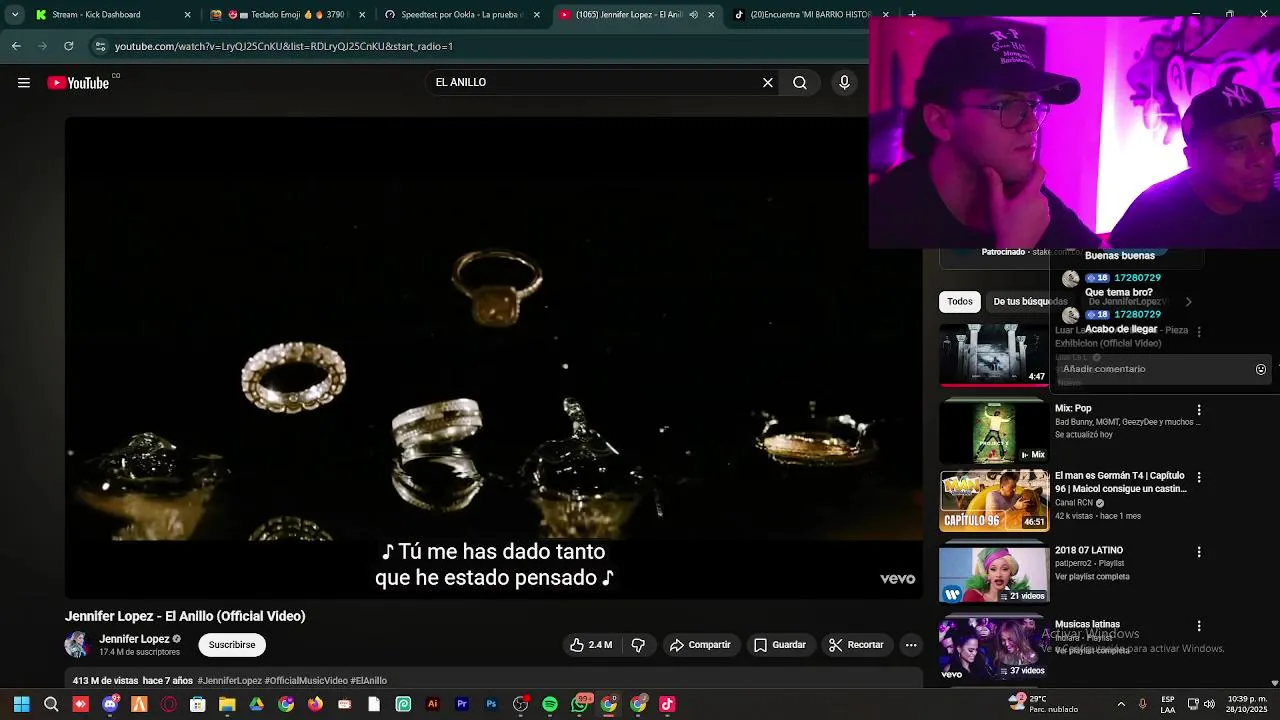Open File Explorer from the taskbar
The width and height of the screenshot is (1280, 720).
[227, 704]
